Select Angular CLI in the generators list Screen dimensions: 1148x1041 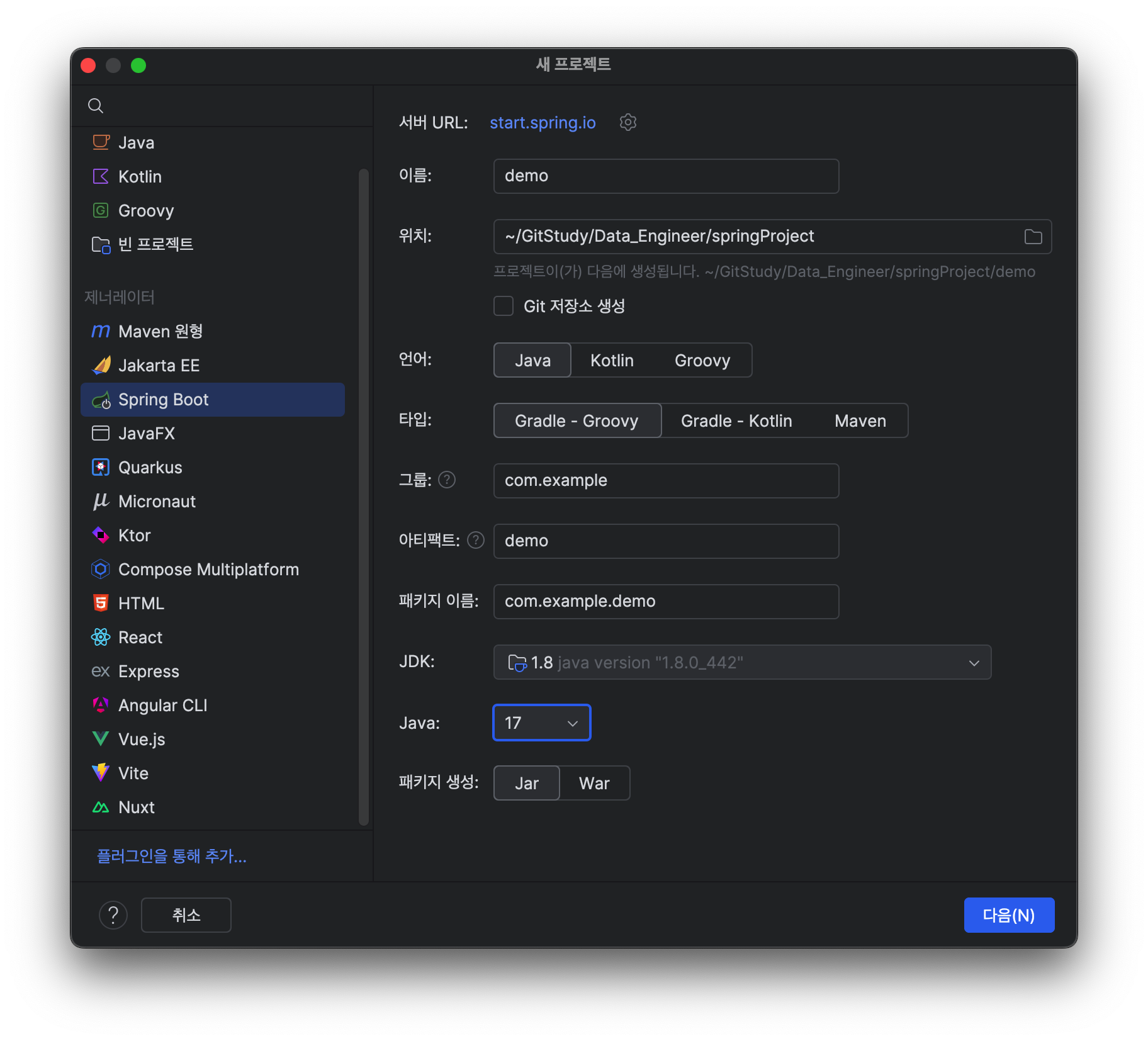(213, 705)
